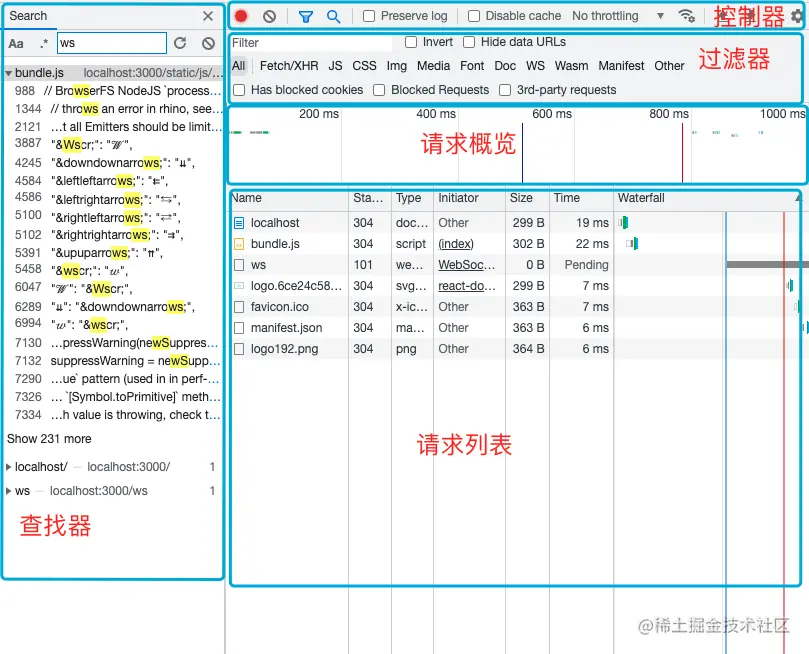Screen dimensions: 809x654
Task: Refresh search results
Action: (180, 43)
